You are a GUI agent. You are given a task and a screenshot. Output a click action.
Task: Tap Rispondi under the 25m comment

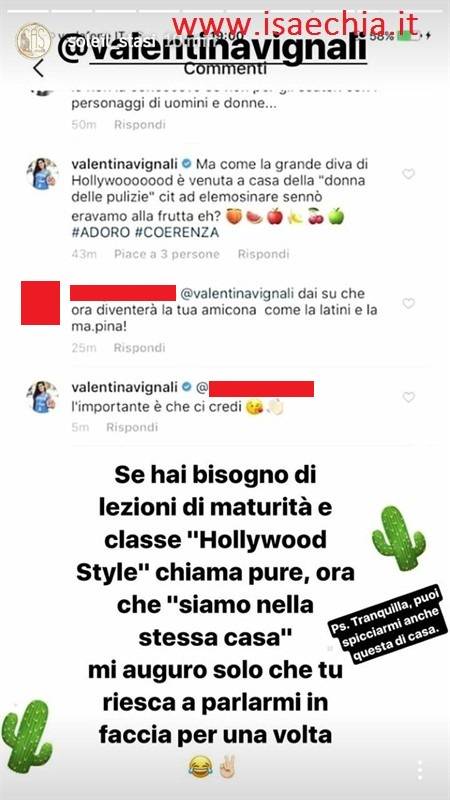pyautogui.click(x=139, y=348)
